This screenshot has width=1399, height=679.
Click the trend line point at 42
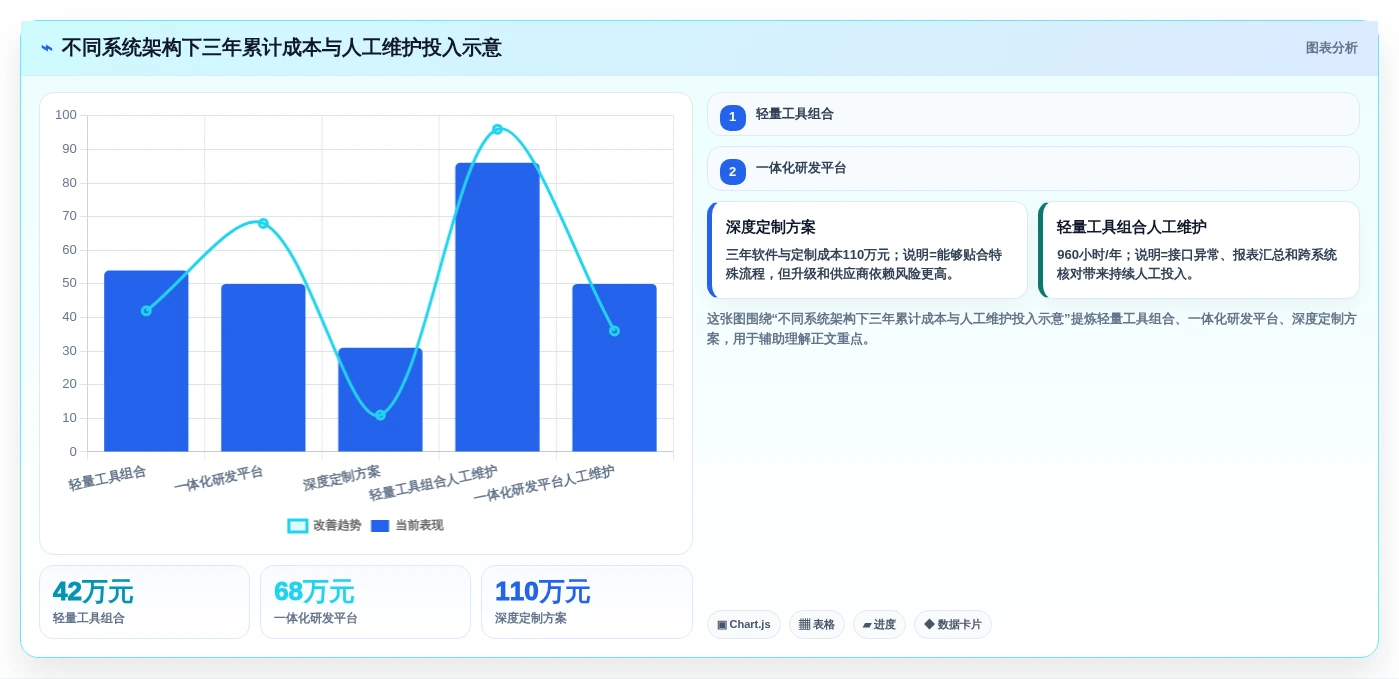[x=146, y=311]
